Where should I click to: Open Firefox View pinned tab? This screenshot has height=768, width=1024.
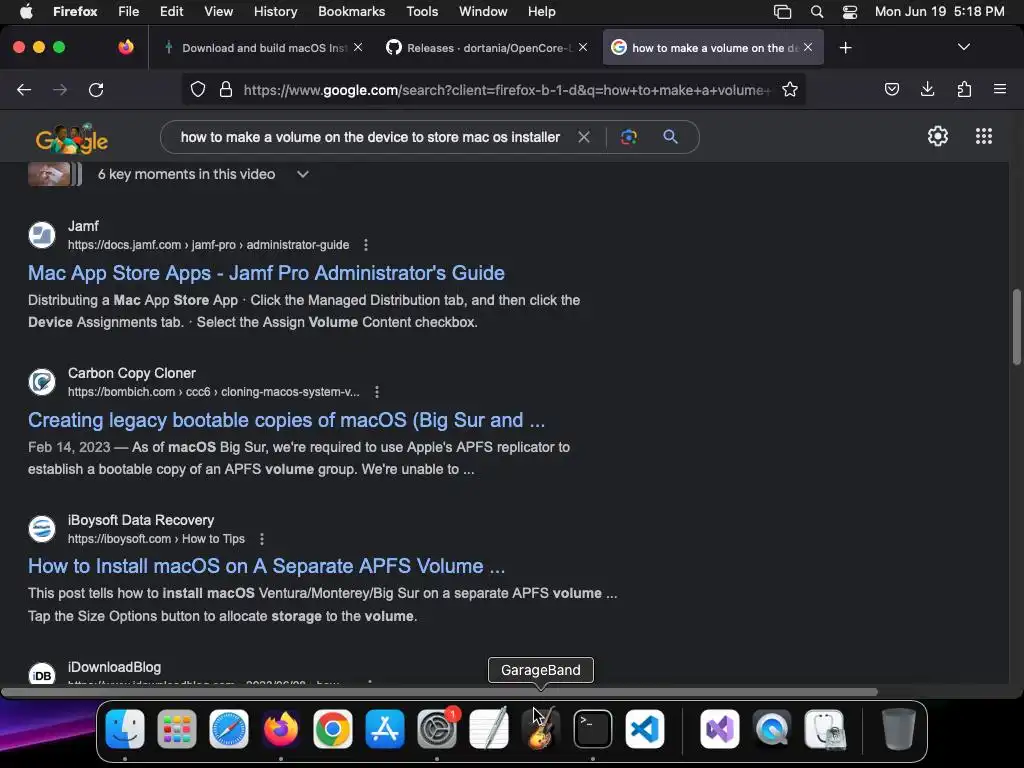click(126, 47)
